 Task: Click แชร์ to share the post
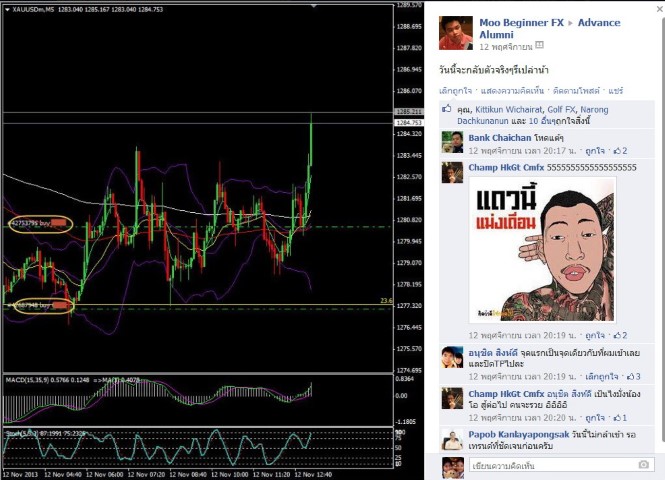[615, 91]
